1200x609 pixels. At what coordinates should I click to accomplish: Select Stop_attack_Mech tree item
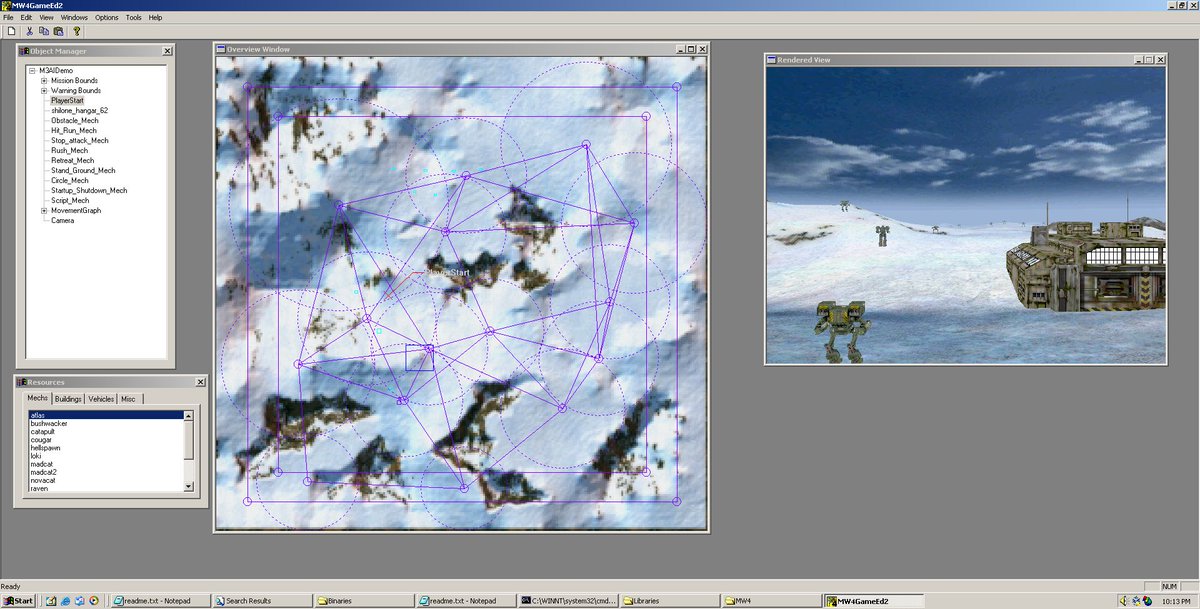[x=80, y=140]
